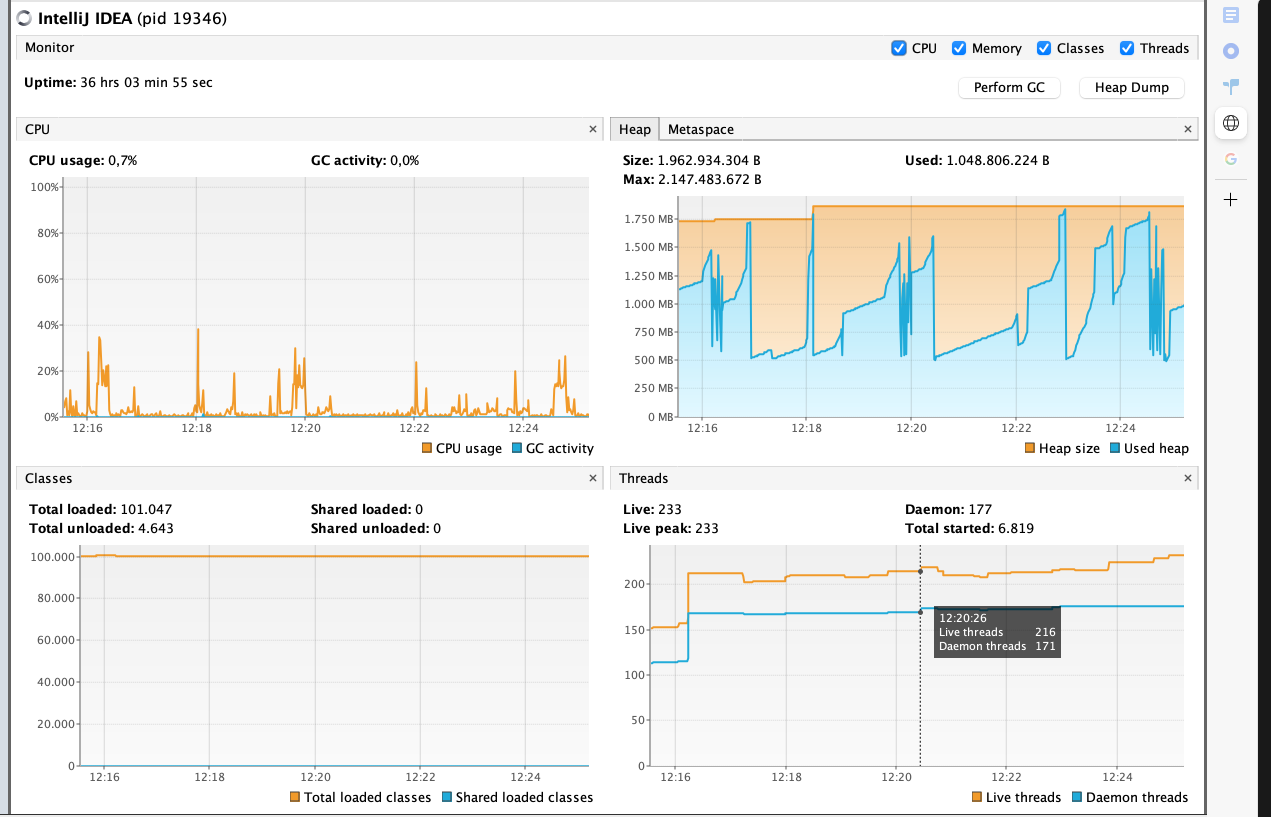
Task: Click the Perform GC button
Action: coord(1009,87)
